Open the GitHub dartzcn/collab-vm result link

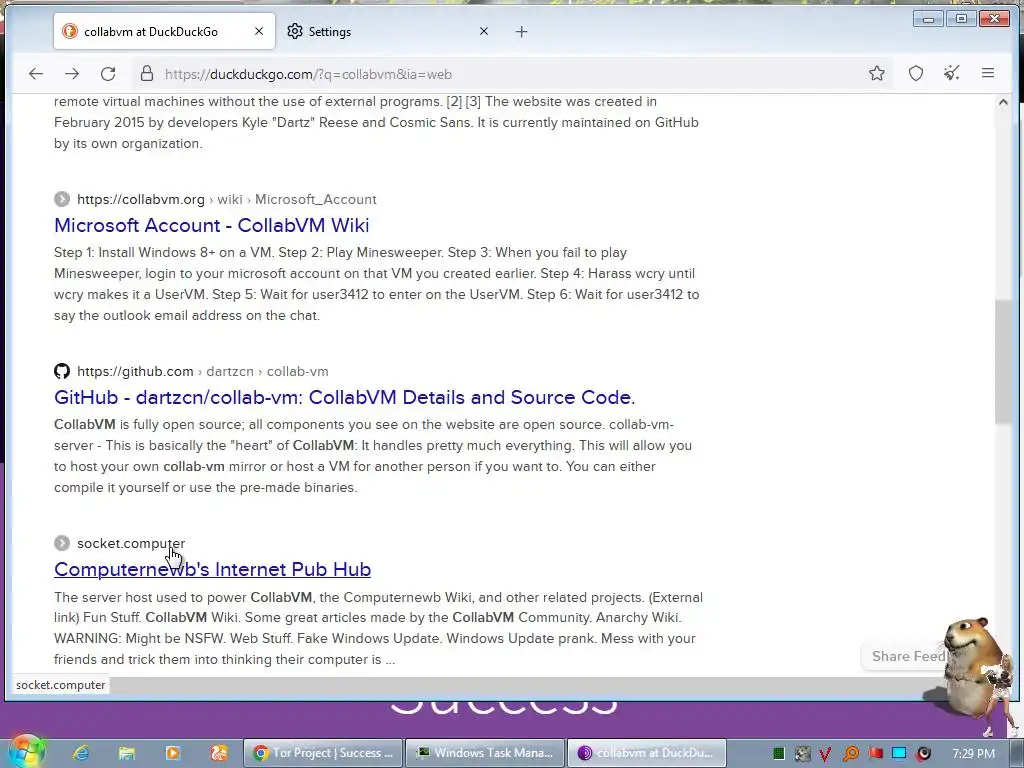[344, 397]
